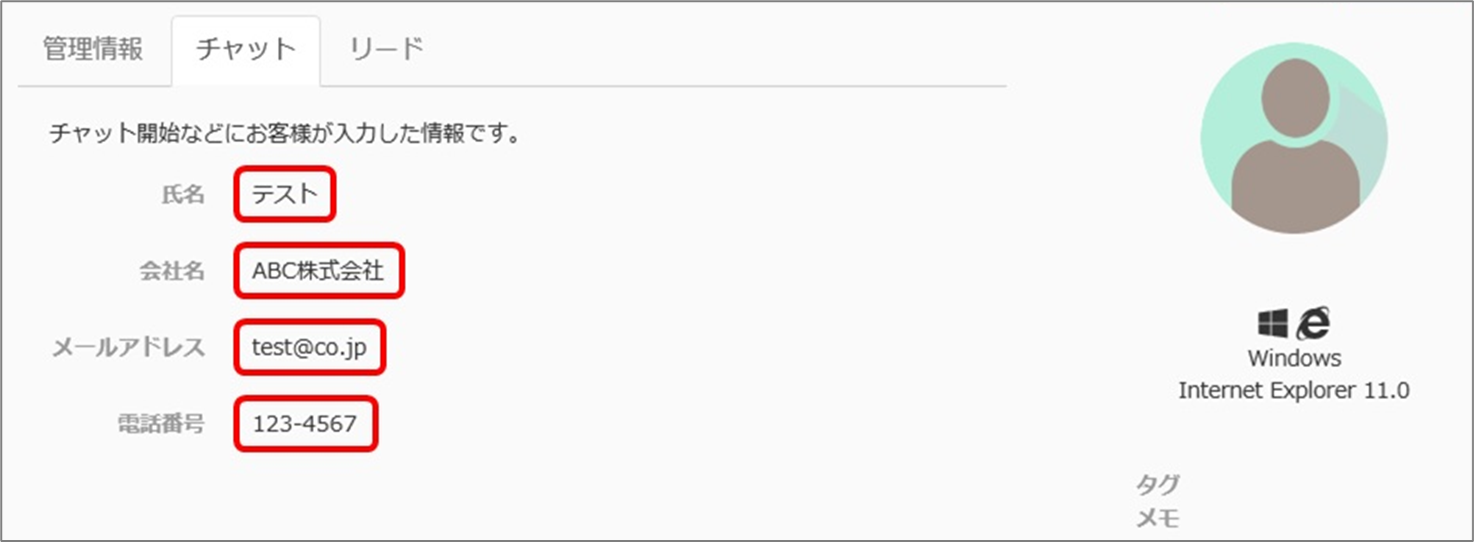Open the リード tab
Viewport: 1474px width, 542px height.
pos(387,50)
